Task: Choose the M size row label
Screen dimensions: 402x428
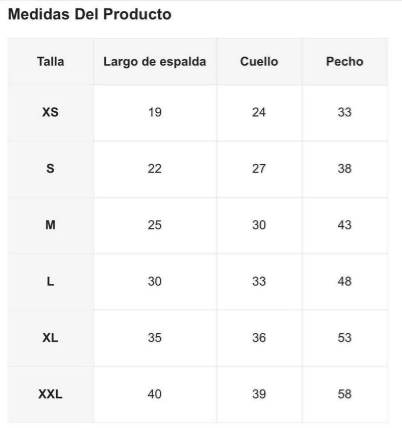Action: [x=50, y=225]
